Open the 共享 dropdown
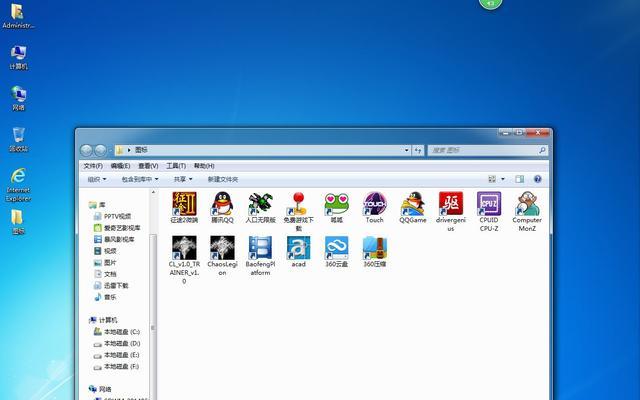640x400 pixels. 183,179
